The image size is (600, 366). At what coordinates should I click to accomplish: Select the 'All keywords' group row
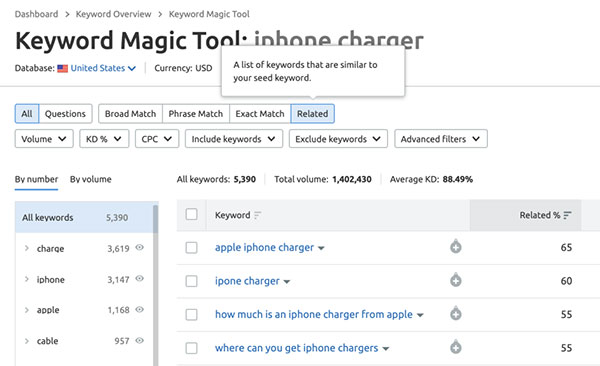coord(84,217)
